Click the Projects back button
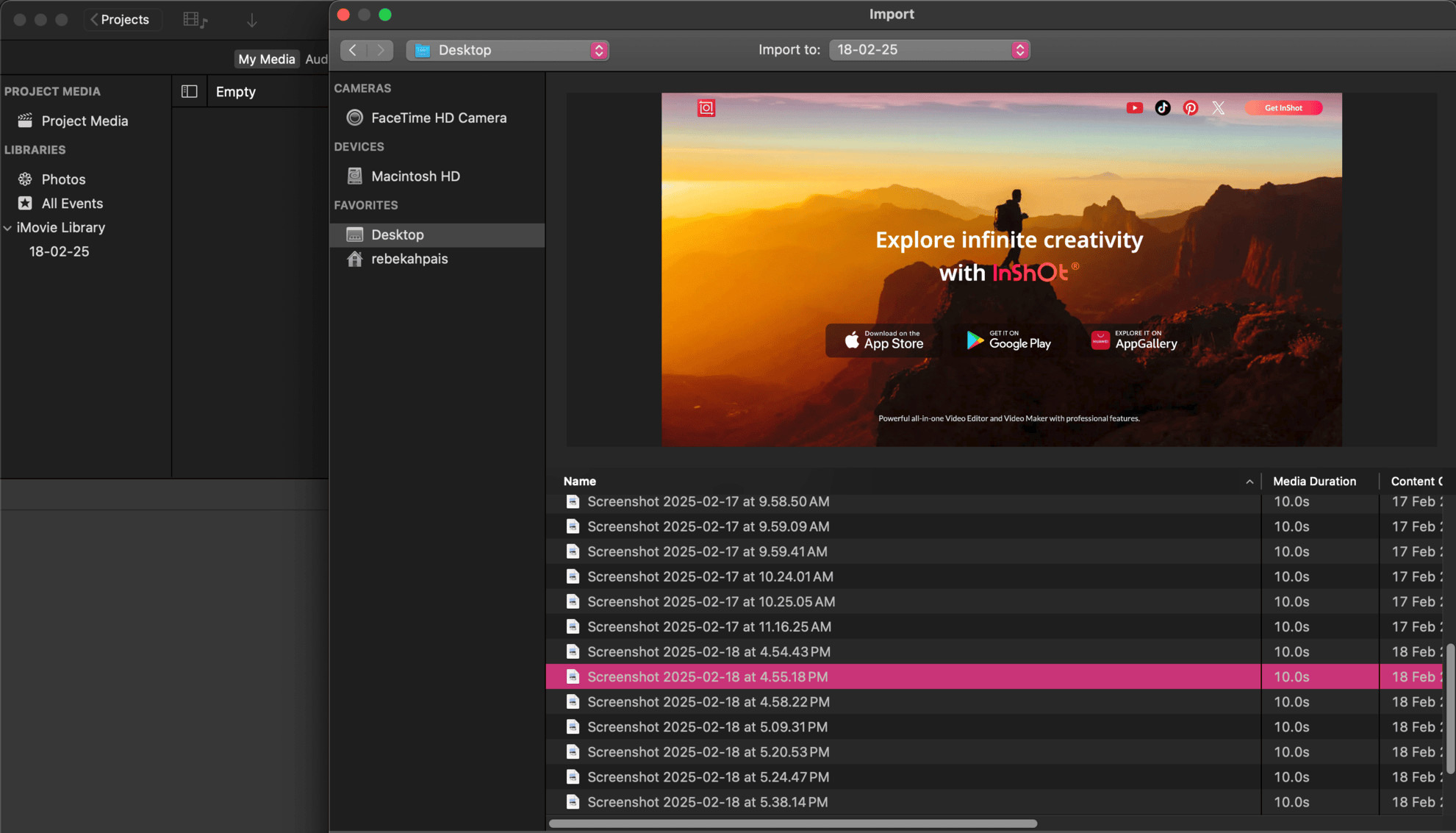Image resolution: width=1456 pixels, height=833 pixels. pyautogui.click(x=122, y=19)
